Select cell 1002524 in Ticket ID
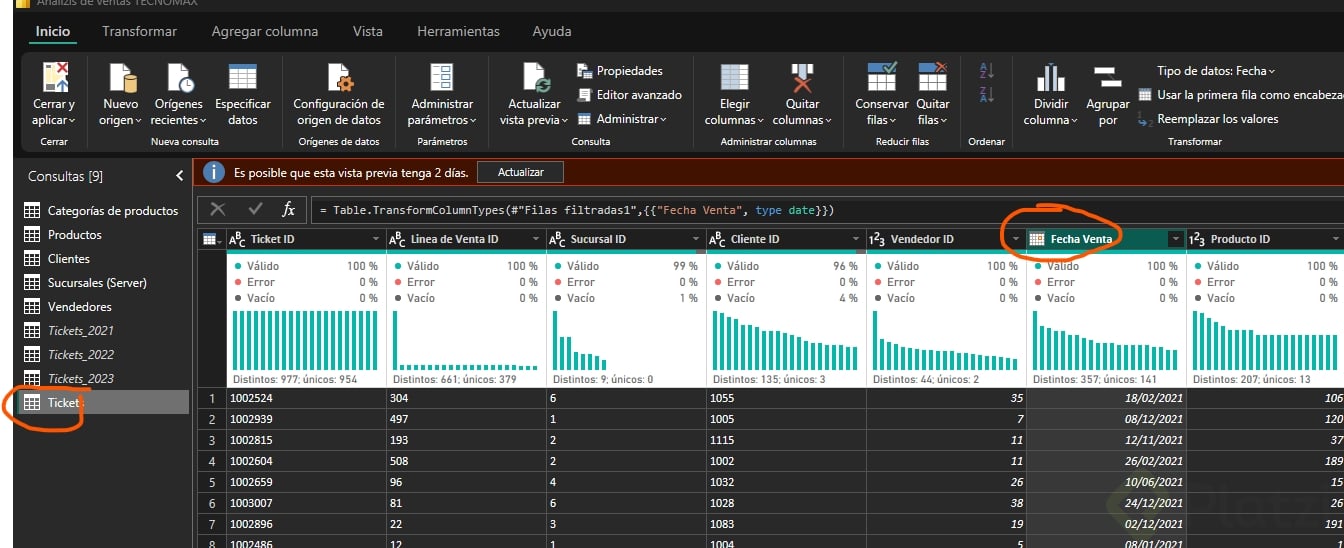The image size is (1344, 548). 306,398
